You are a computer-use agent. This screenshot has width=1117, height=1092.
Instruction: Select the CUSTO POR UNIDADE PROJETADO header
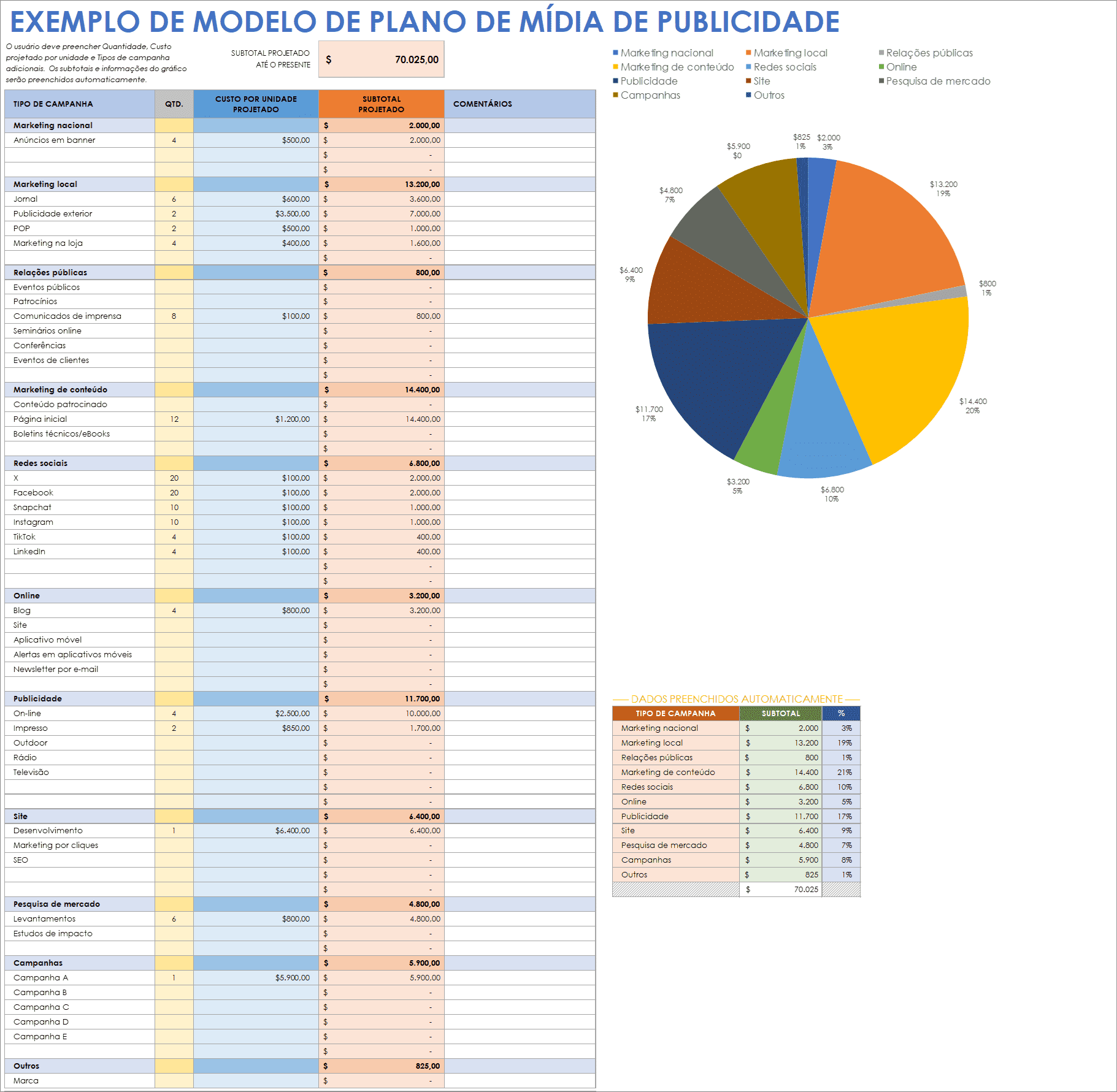[256, 104]
